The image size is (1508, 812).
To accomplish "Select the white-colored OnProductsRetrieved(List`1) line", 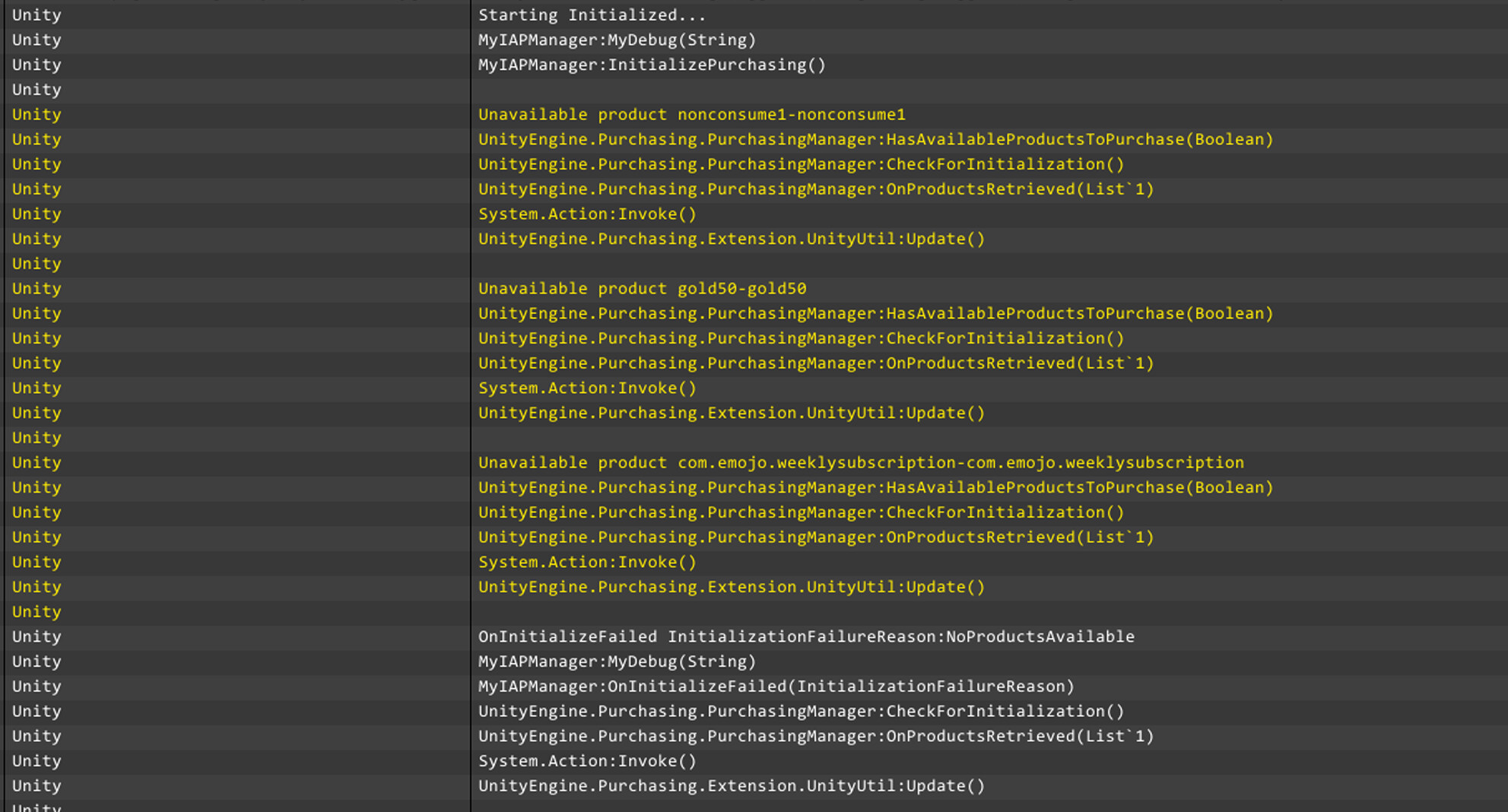I will [816, 737].
